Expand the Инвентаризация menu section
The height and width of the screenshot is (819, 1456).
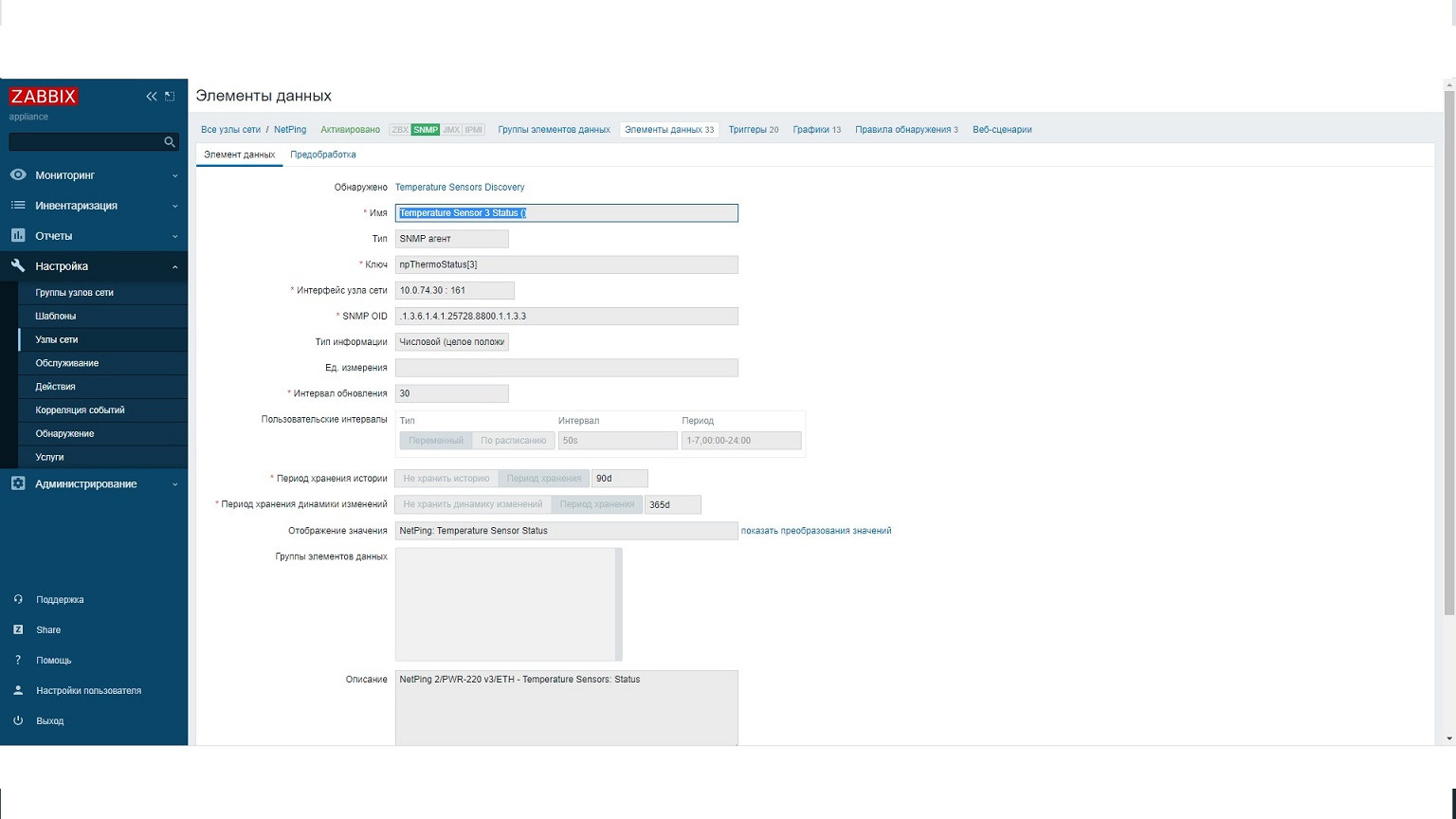coord(93,206)
